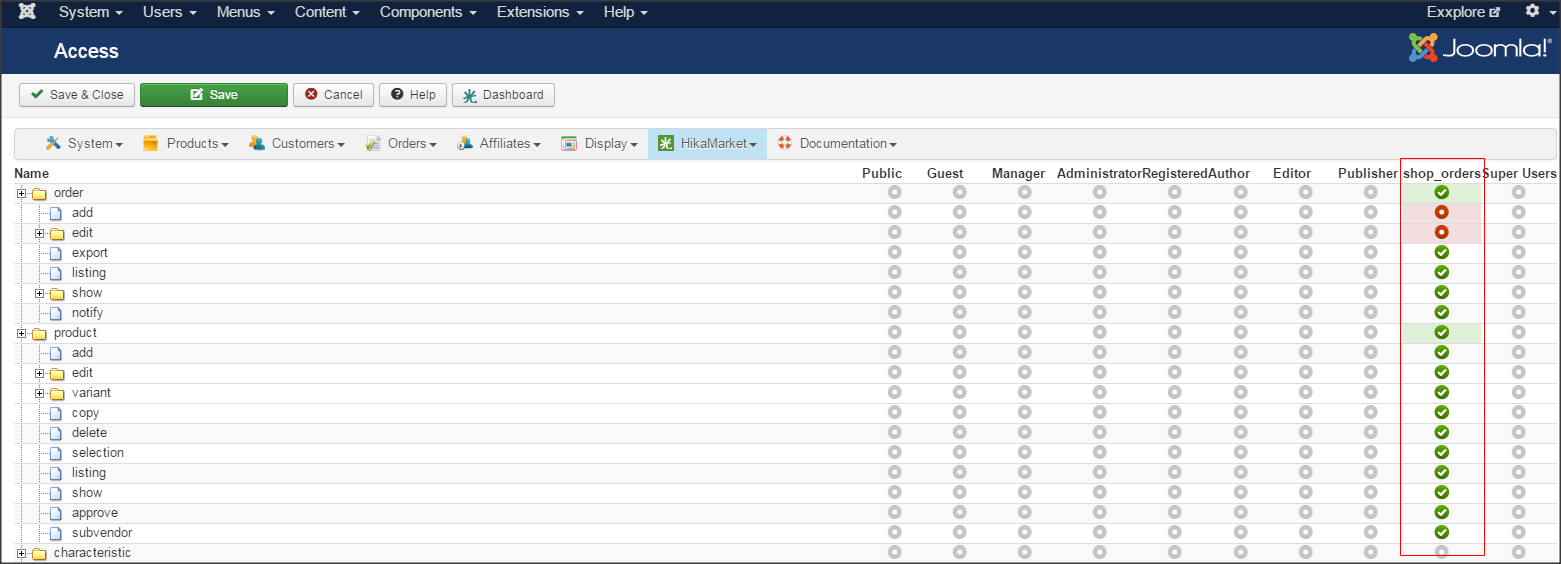Image resolution: width=1561 pixels, height=564 pixels.
Task: Click the System wrench icon in HikaShop menu
Action: click(53, 143)
